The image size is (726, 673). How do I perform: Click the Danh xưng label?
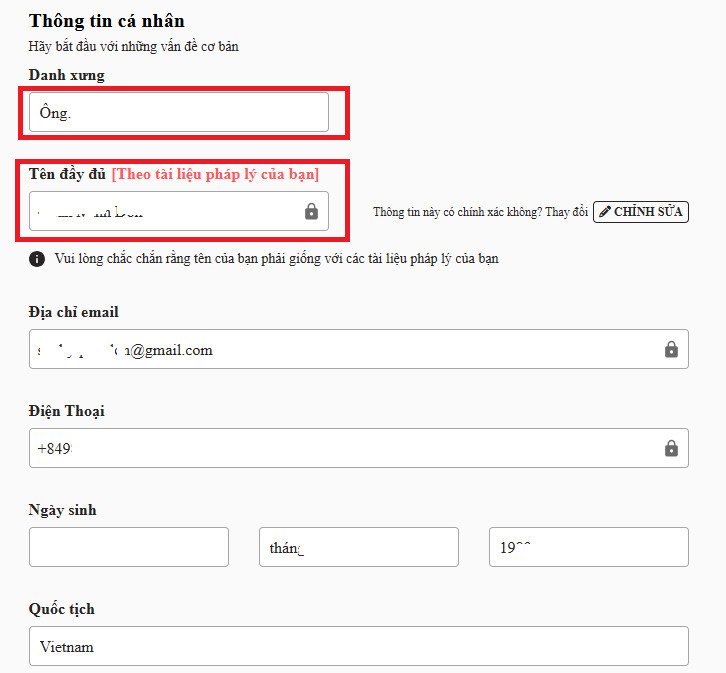pyautogui.click(x=66, y=75)
